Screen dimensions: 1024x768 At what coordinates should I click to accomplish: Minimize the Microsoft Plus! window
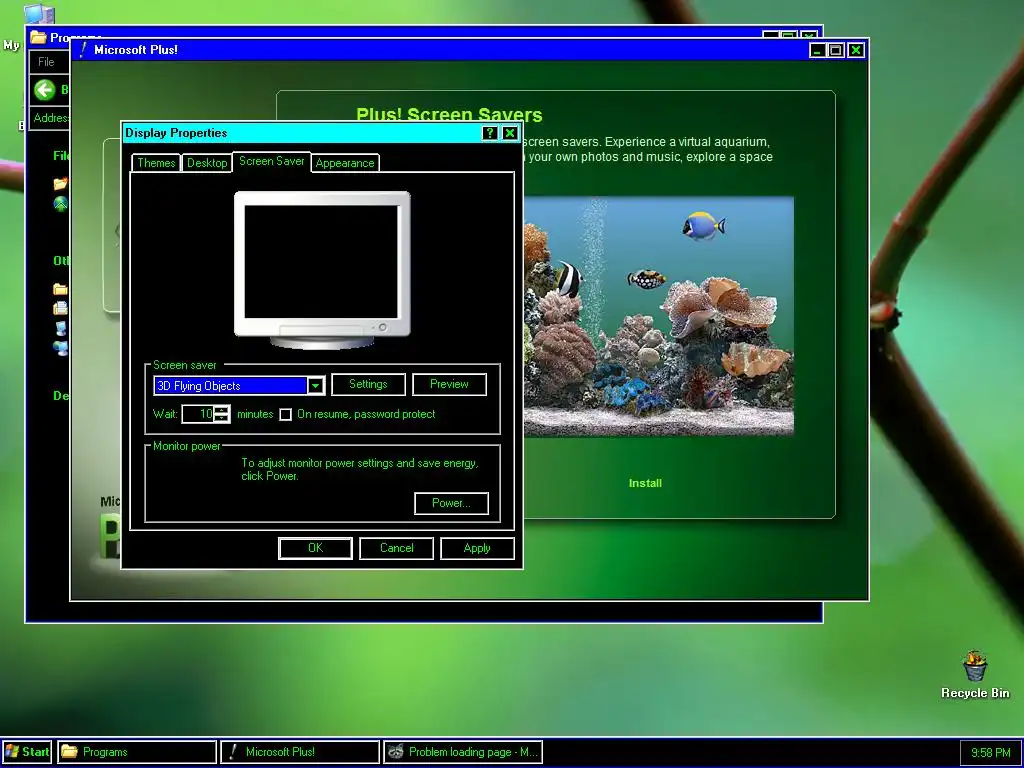click(x=817, y=50)
